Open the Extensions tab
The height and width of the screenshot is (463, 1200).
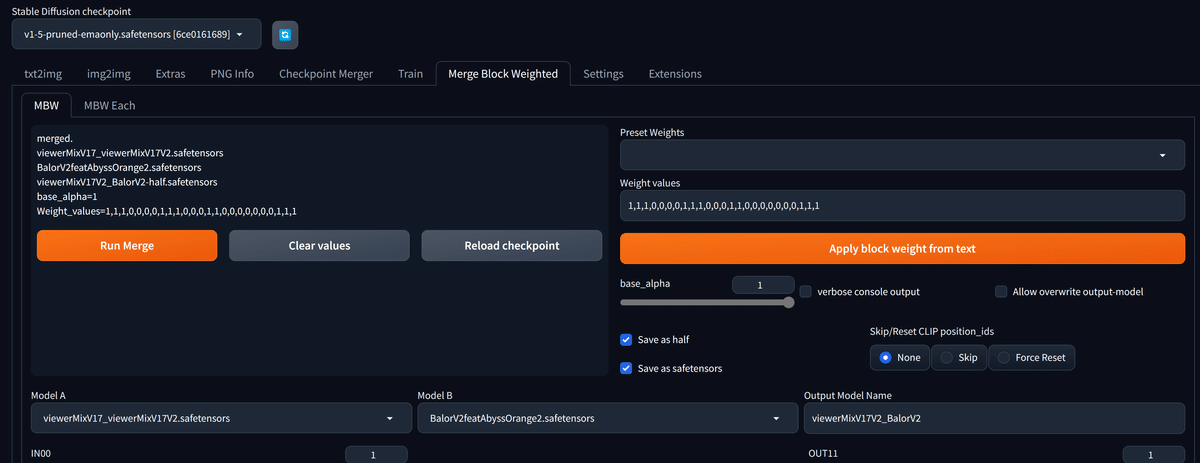[675, 74]
